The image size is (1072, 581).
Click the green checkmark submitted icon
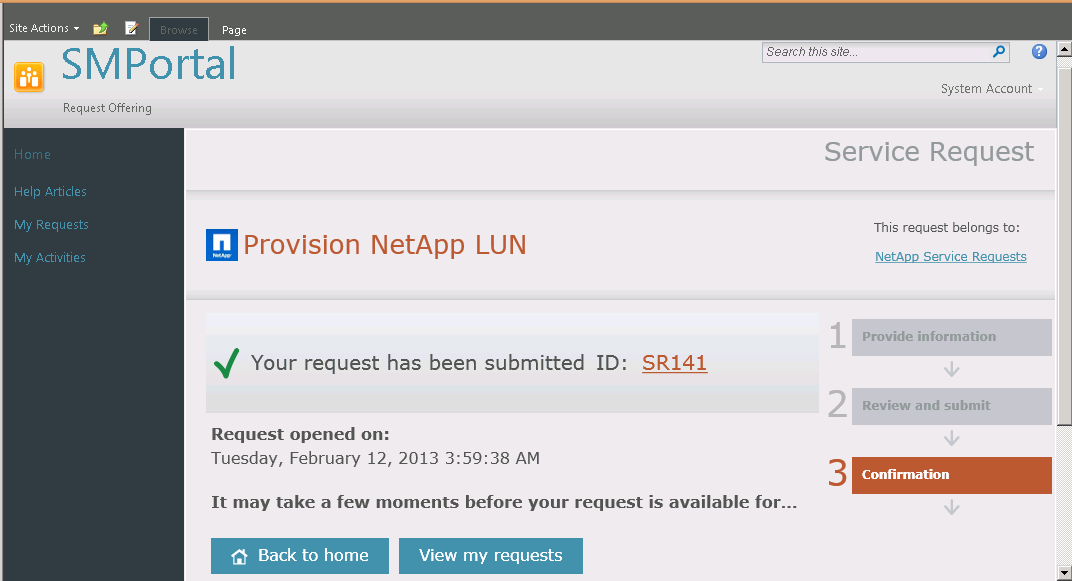(x=226, y=363)
